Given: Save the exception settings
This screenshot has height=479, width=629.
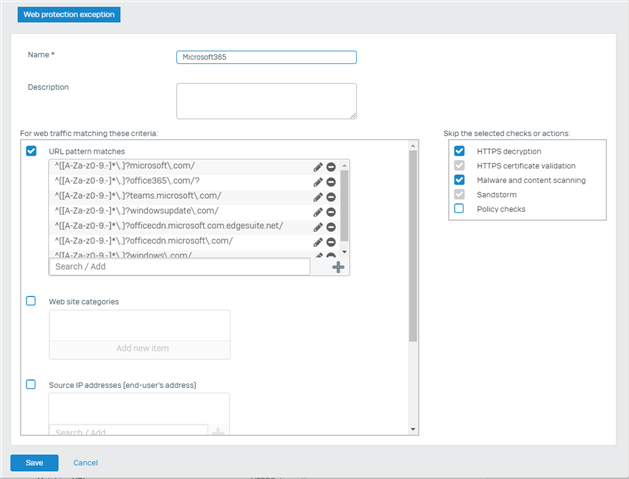Looking at the screenshot, I should [x=34, y=463].
